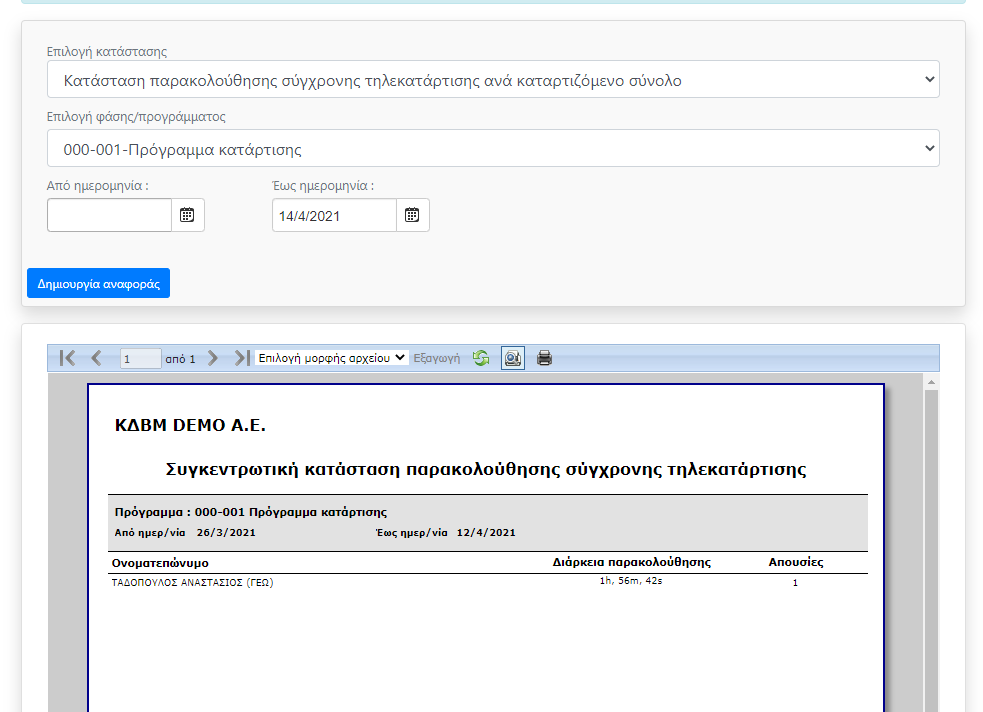The image size is (983, 712).
Task: Open calendar picker for 'Από ημερομηνία'
Action: point(187,215)
